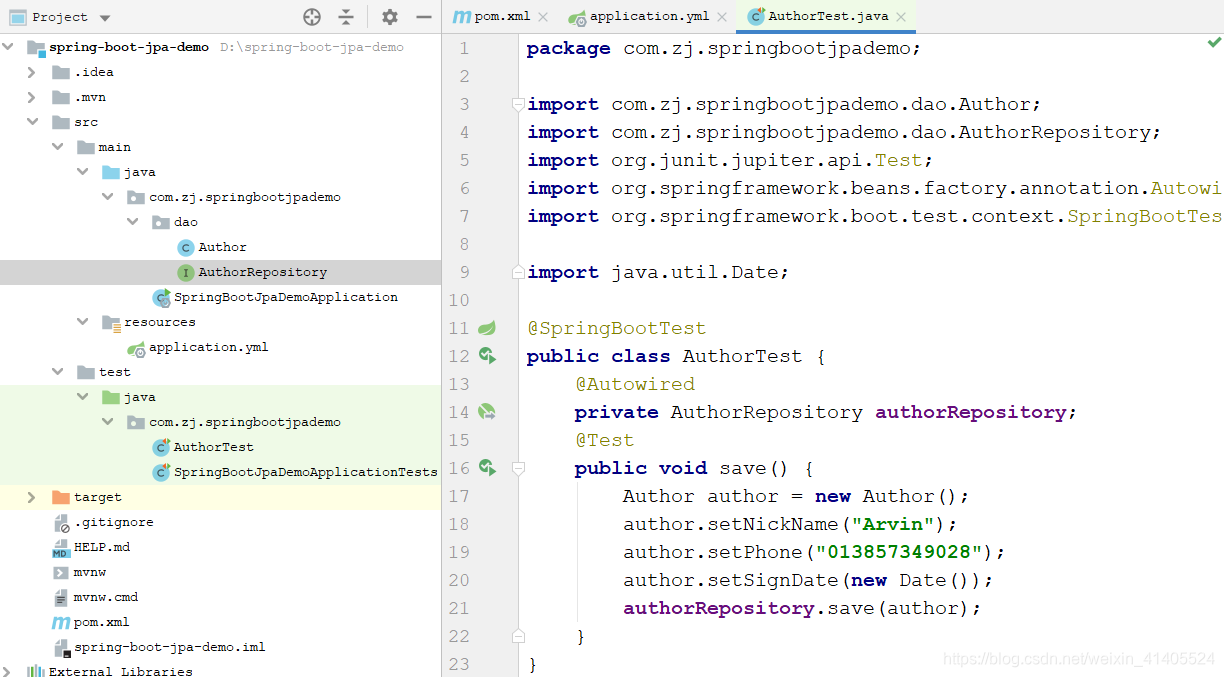Click the green inspection checkmark icon

[1214, 42]
